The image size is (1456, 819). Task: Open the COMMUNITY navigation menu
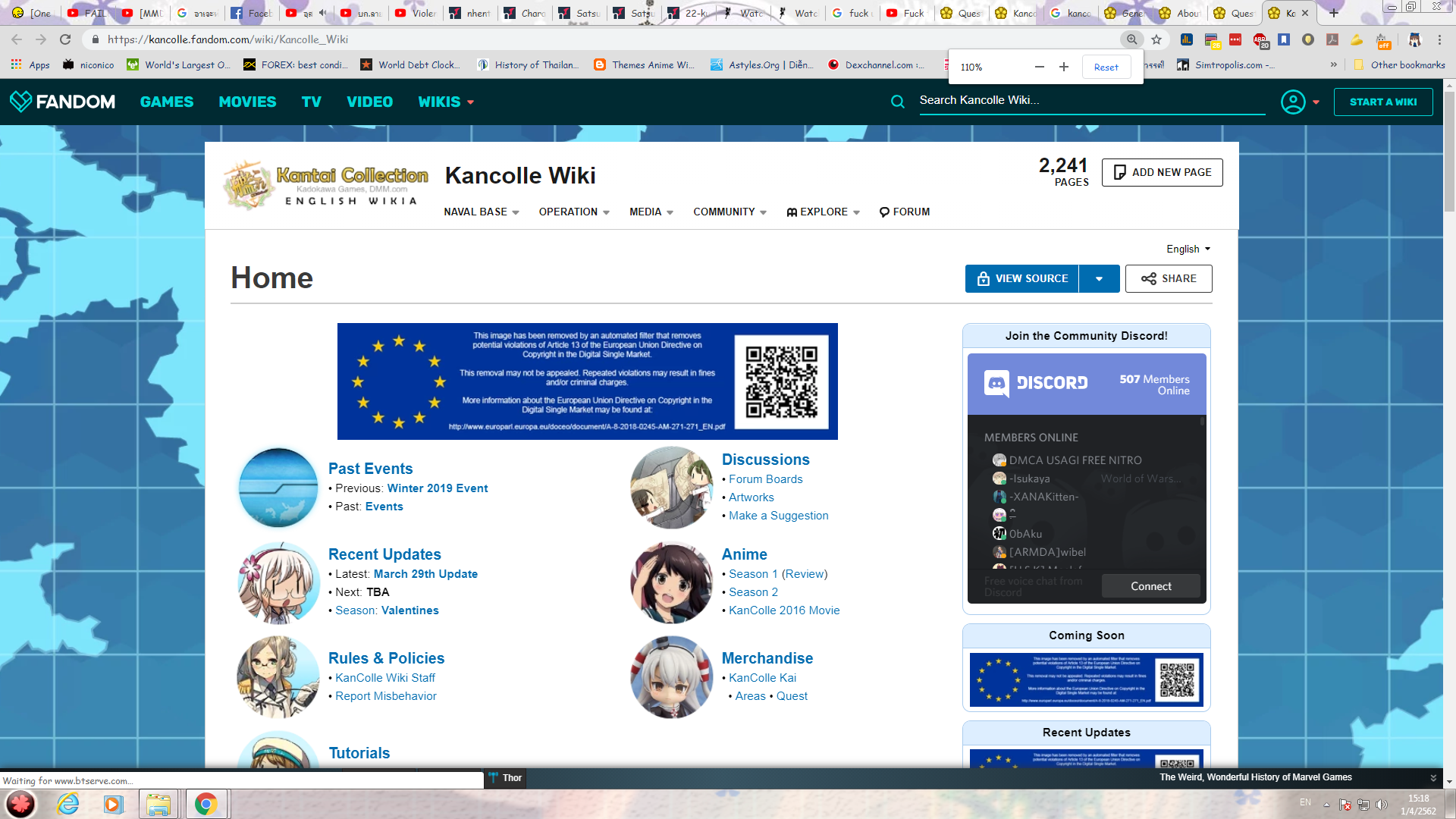(x=729, y=212)
